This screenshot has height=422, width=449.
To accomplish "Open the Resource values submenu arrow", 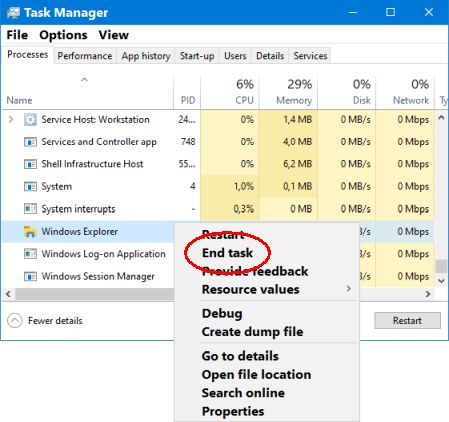I will (x=349, y=289).
